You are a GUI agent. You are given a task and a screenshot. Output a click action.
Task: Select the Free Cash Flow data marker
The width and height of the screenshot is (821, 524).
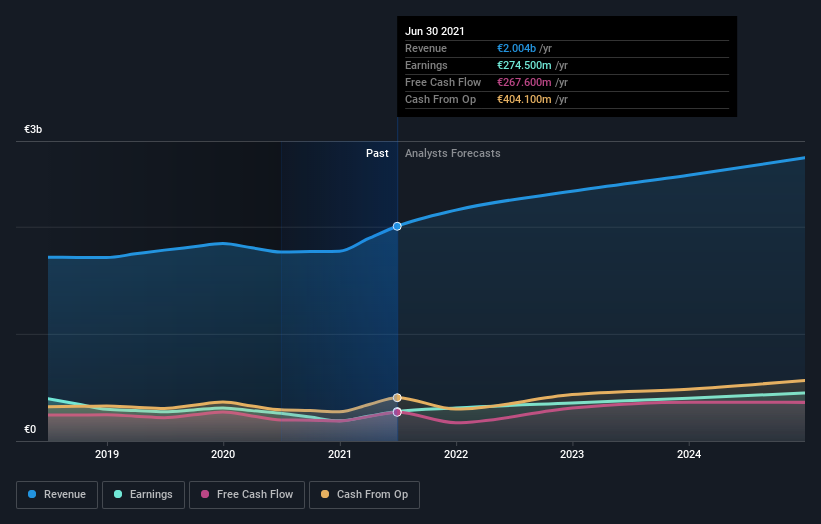tap(397, 412)
